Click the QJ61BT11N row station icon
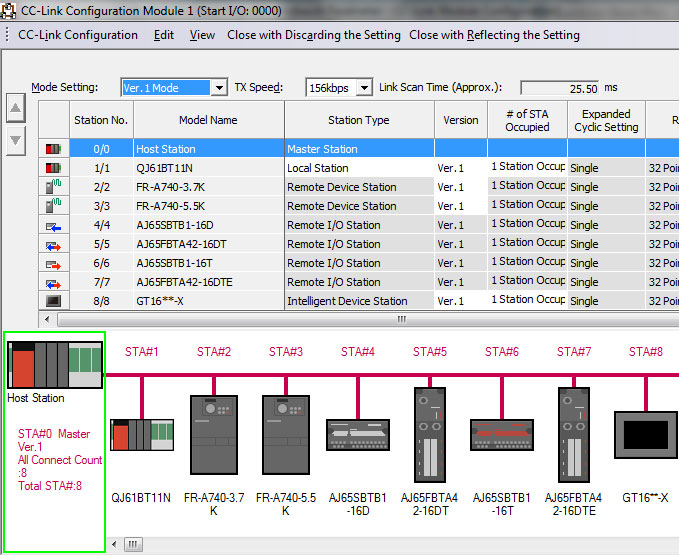 click(x=53, y=168)
